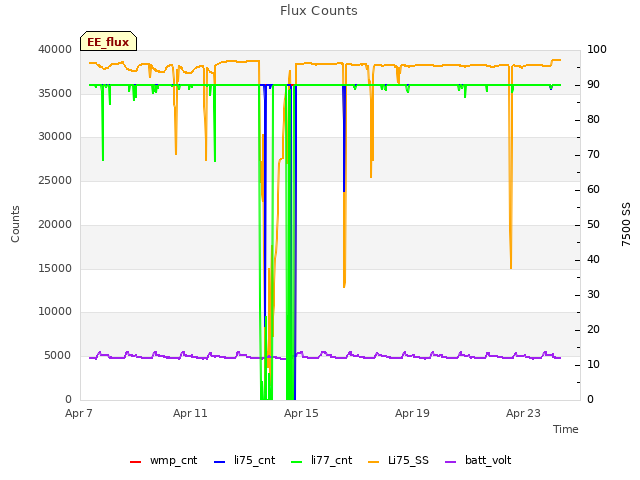Click the 35000 left axis label
Screen dimensions: 640x480
point(55,93)
